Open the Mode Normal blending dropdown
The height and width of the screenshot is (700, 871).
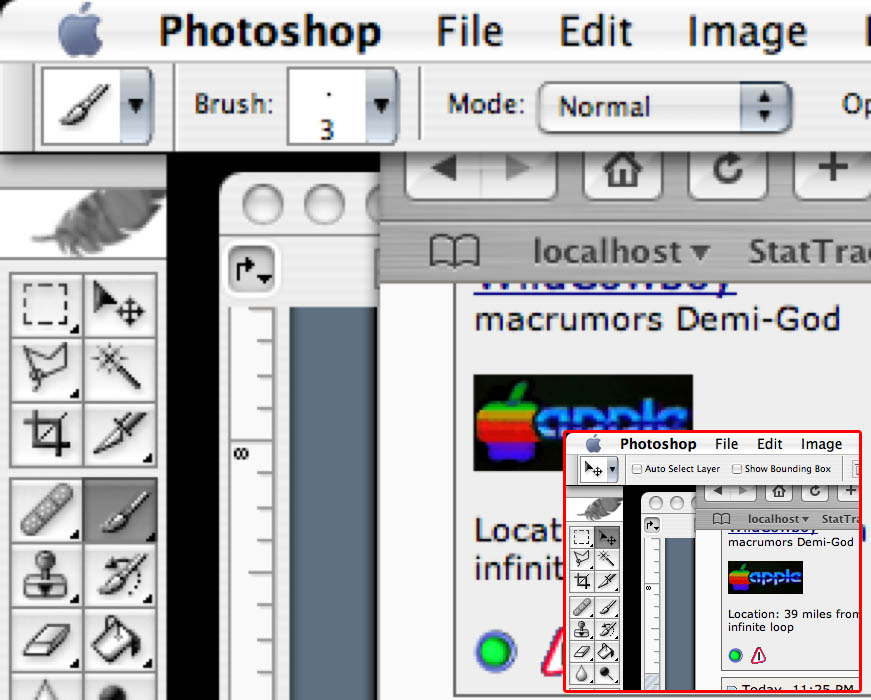(x=665, y=107)
